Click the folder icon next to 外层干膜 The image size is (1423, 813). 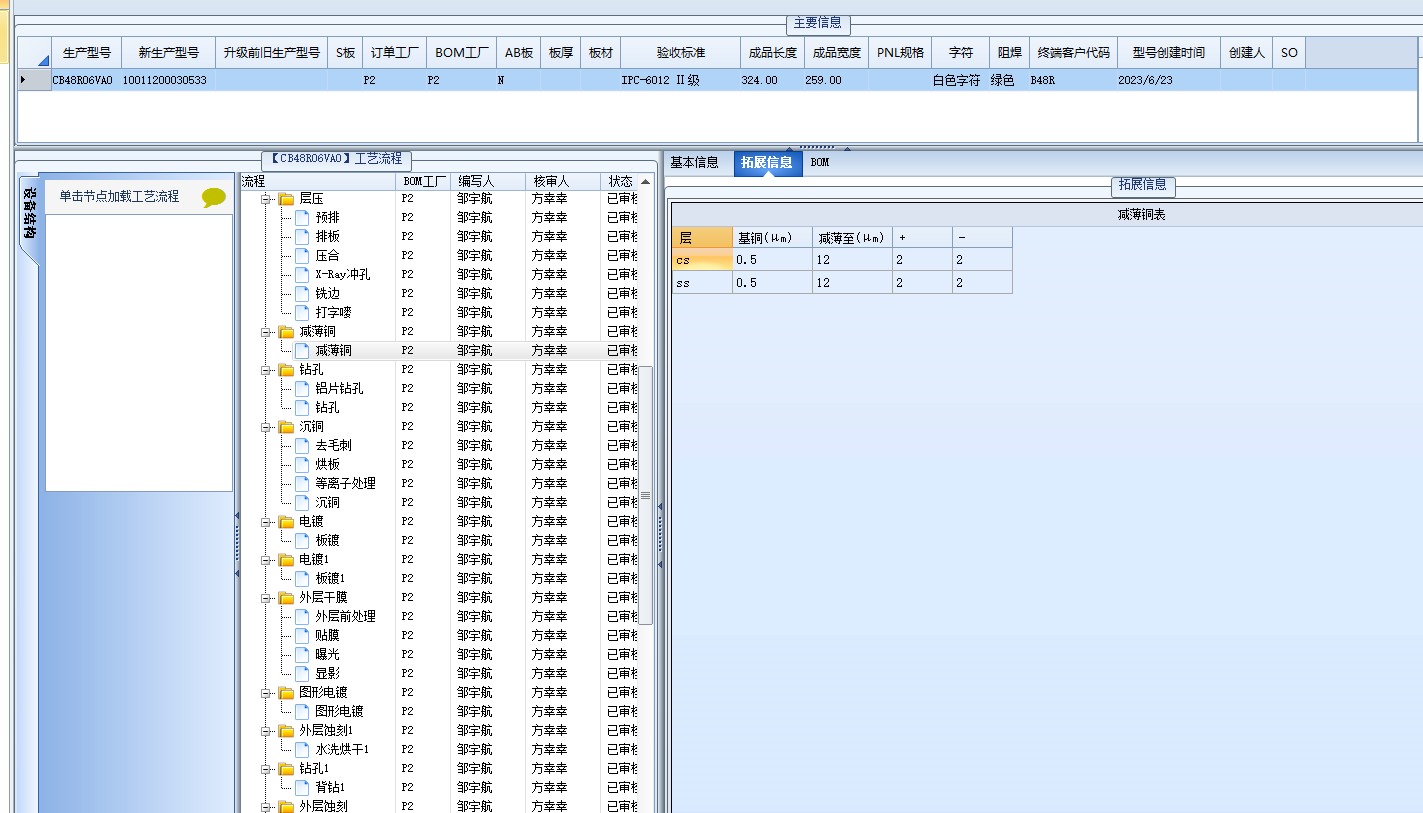click(287, 598)
